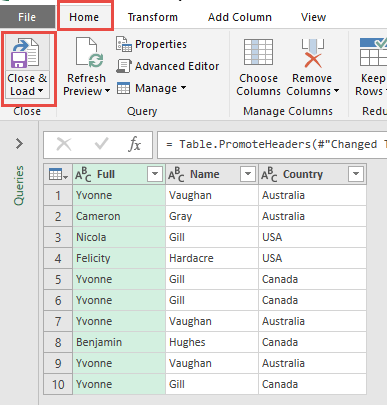
Task: Select row number 1
Action: tap(58, 195)
